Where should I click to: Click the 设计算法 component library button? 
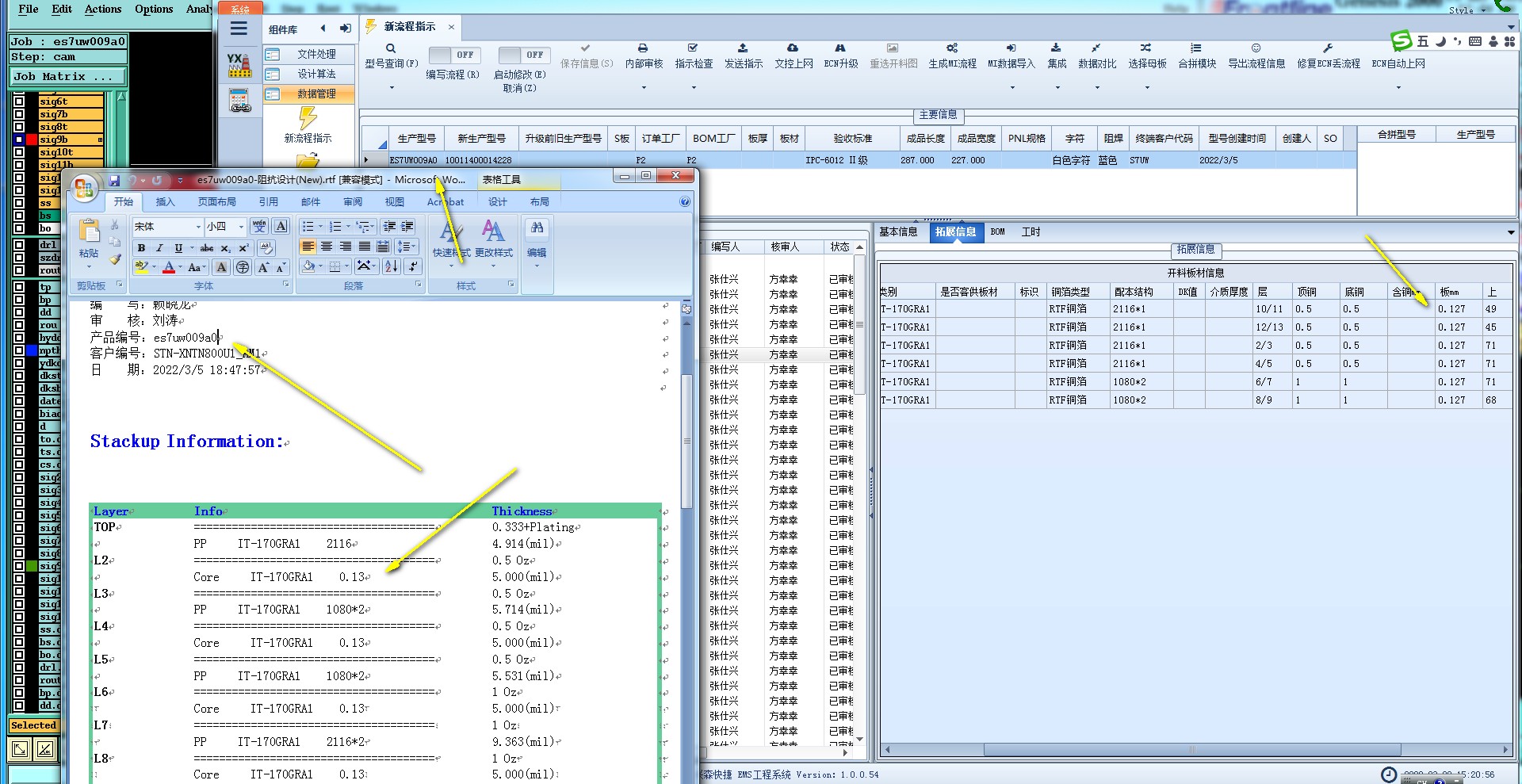[x=309, y=74]
